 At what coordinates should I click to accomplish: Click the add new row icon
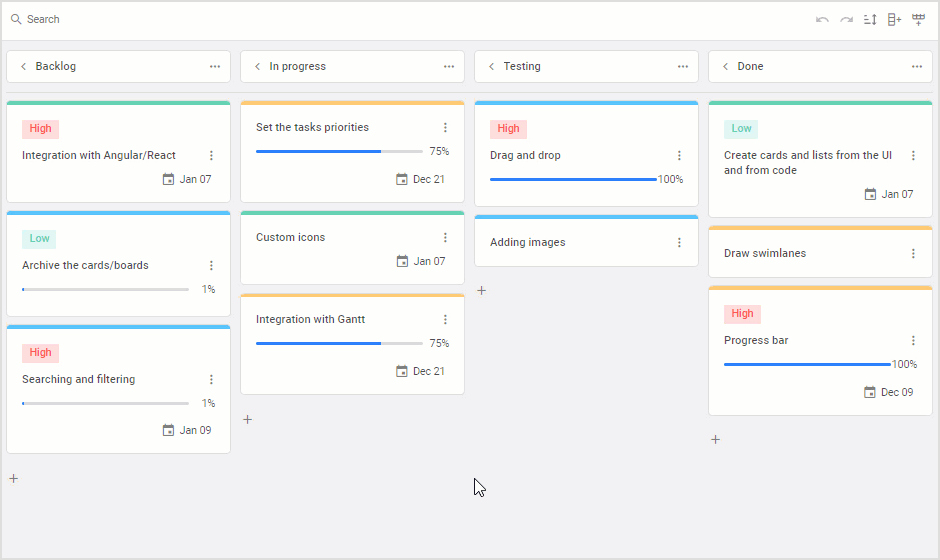point(918,20)
